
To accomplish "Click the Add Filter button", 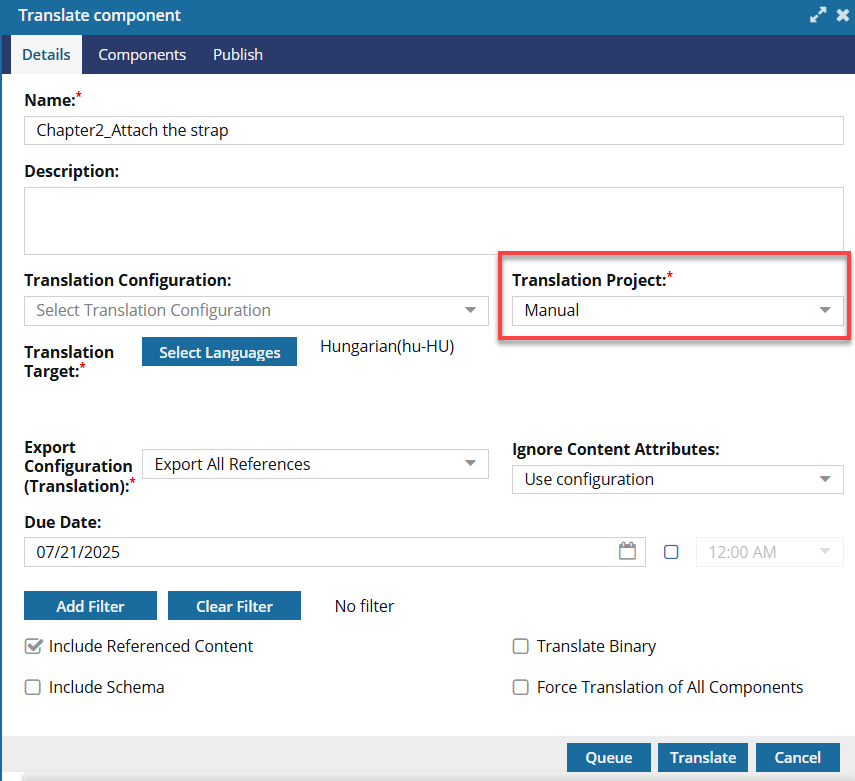I will coord(91,605).
